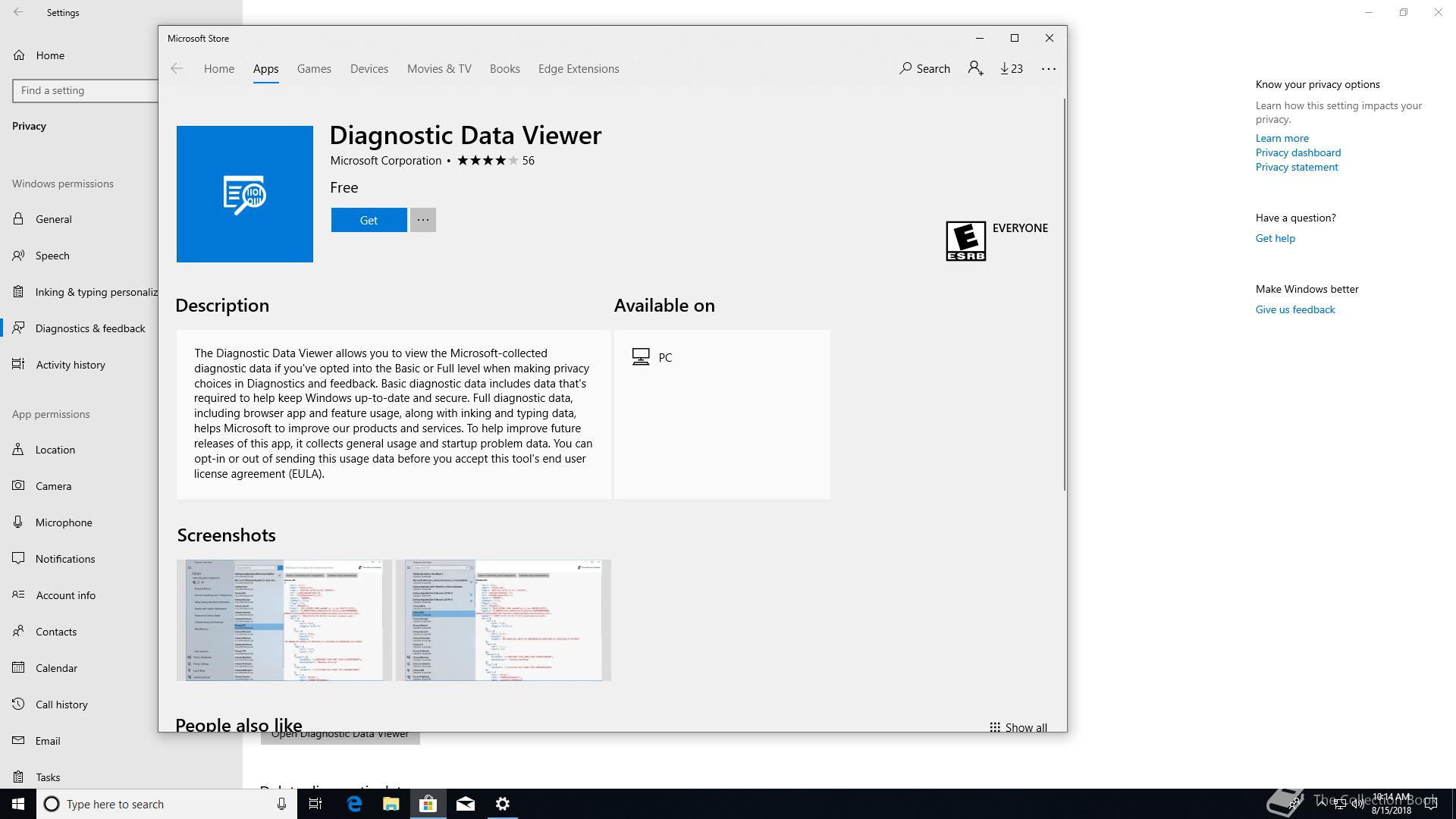Screen dimensions: 1456x819
Task: Click the Give us feedback link
Action: click(1295, 309)
